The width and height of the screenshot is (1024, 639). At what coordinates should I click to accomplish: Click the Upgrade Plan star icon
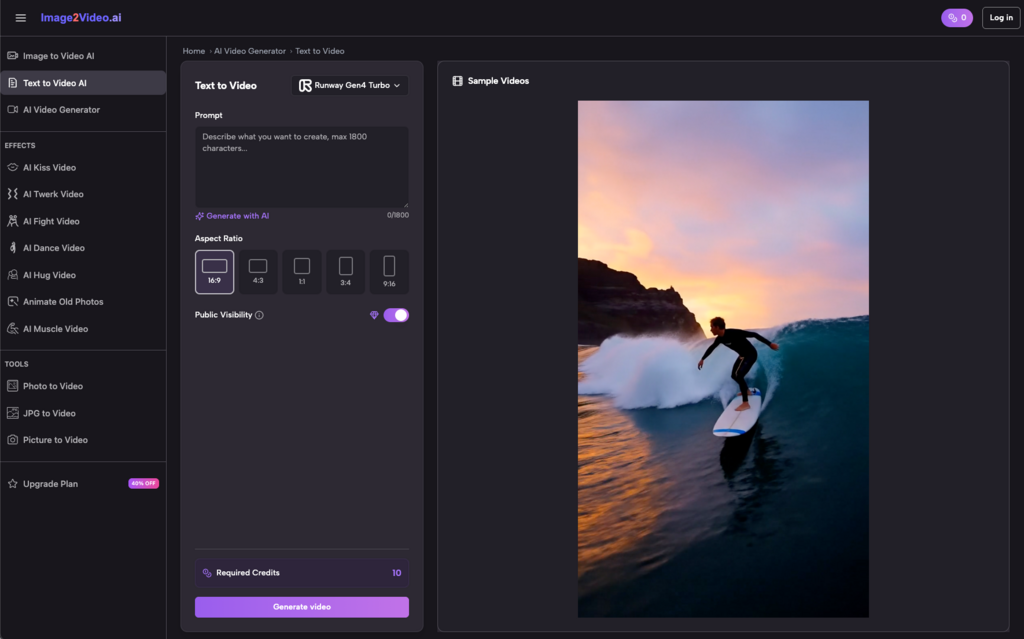pyautogui.click(x=13, y=484)
